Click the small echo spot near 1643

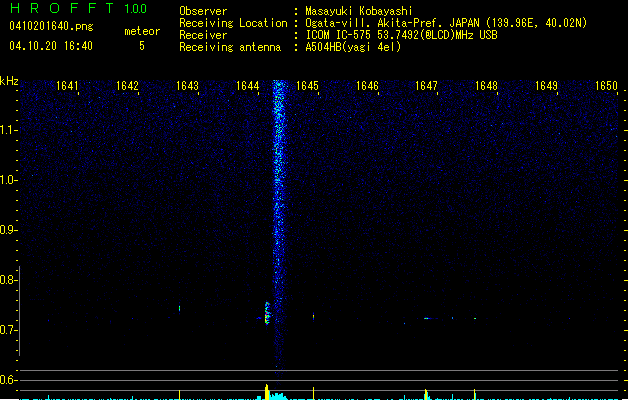[x=179, y=309]
